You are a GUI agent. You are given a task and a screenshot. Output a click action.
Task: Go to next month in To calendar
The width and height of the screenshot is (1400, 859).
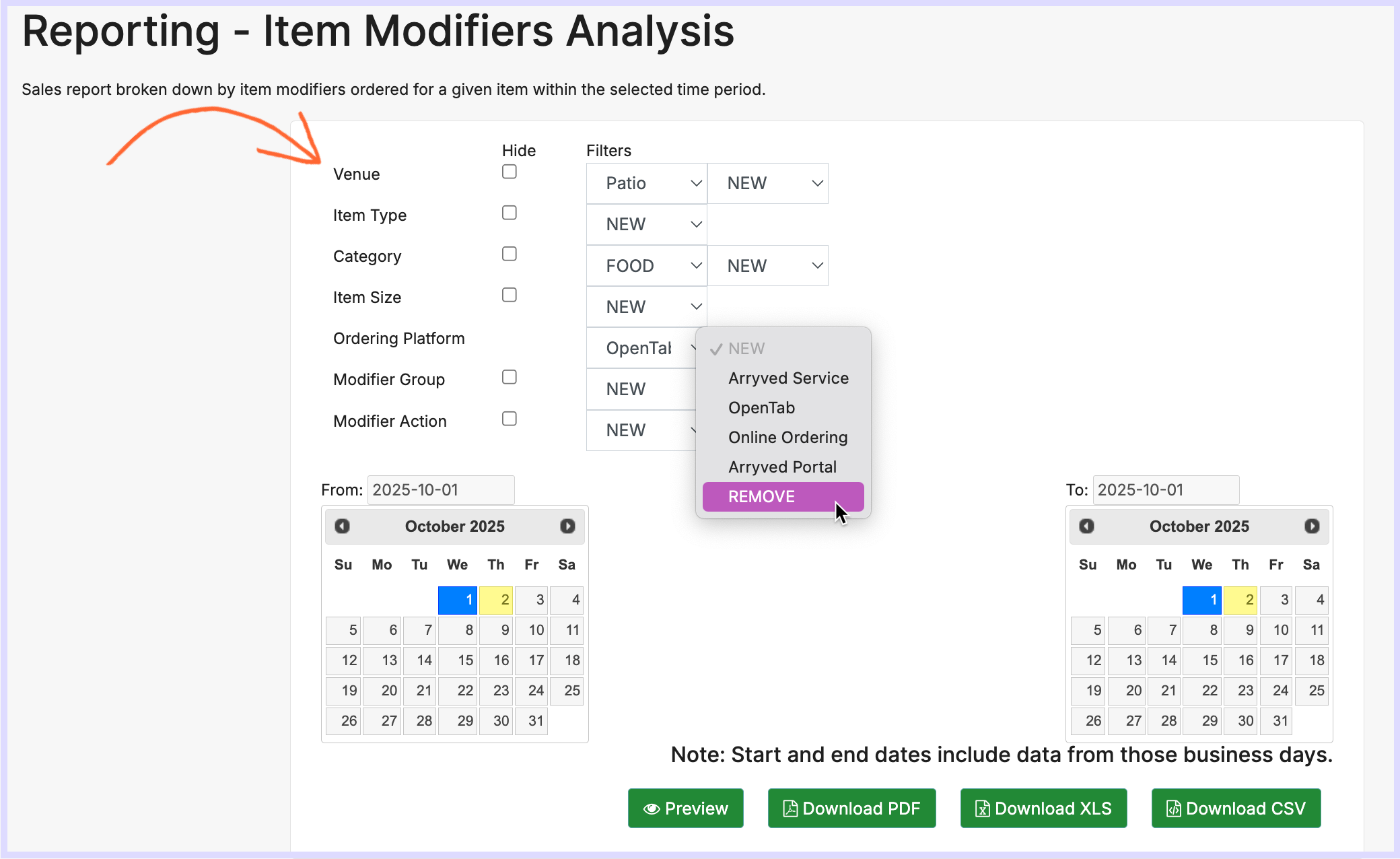point(1312,526)
